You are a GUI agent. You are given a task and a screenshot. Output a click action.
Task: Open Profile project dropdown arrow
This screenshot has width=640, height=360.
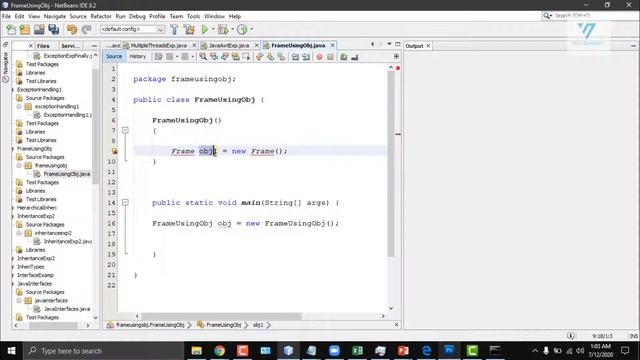(251, 29)
